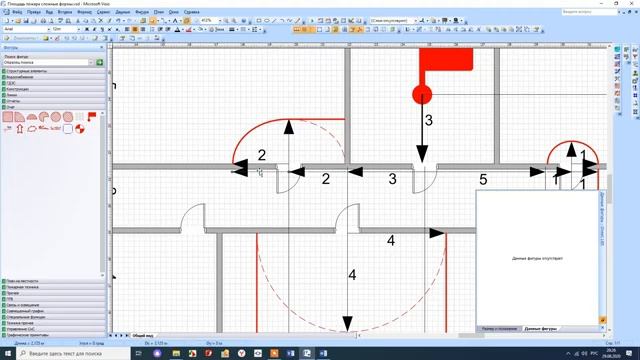This screenshot has height=360, width=640.
Task: Set text alignment to left
Action: click(127, 29)
